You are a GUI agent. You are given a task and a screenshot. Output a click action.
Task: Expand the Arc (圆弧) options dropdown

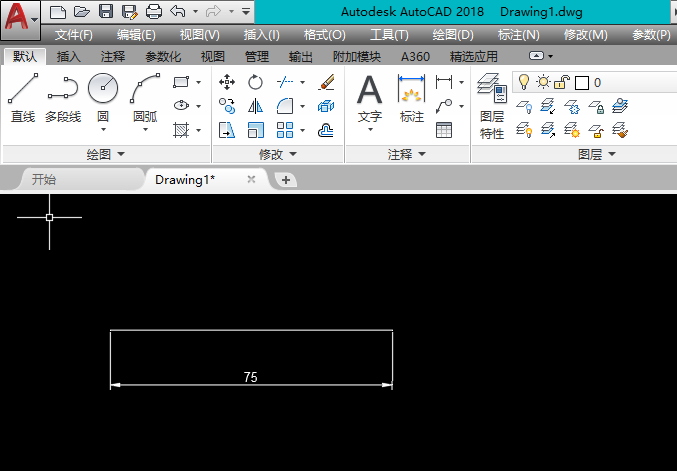pos(146,130)
